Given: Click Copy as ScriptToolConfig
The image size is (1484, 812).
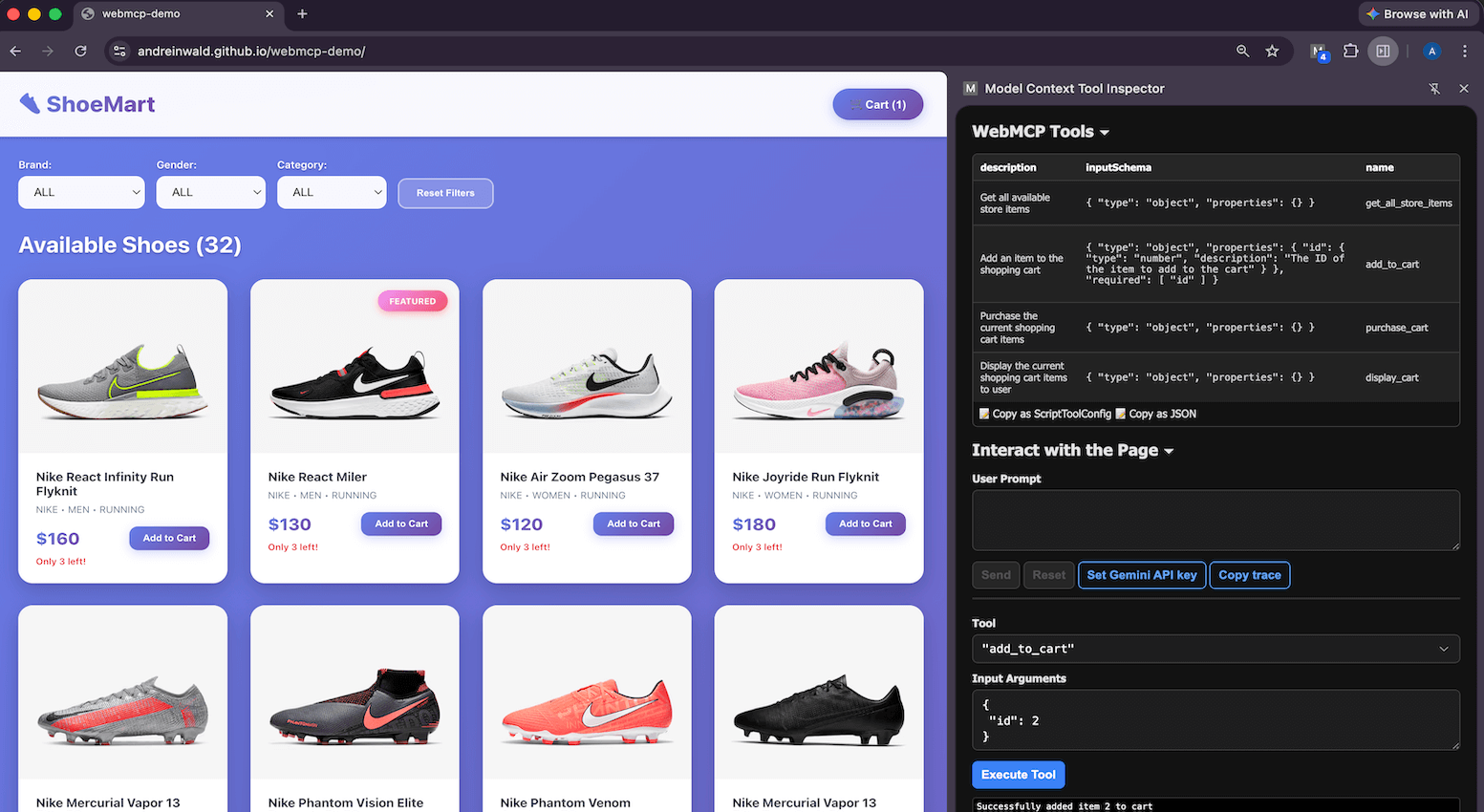Looking at the screenshot, I should click(1045, 414).
